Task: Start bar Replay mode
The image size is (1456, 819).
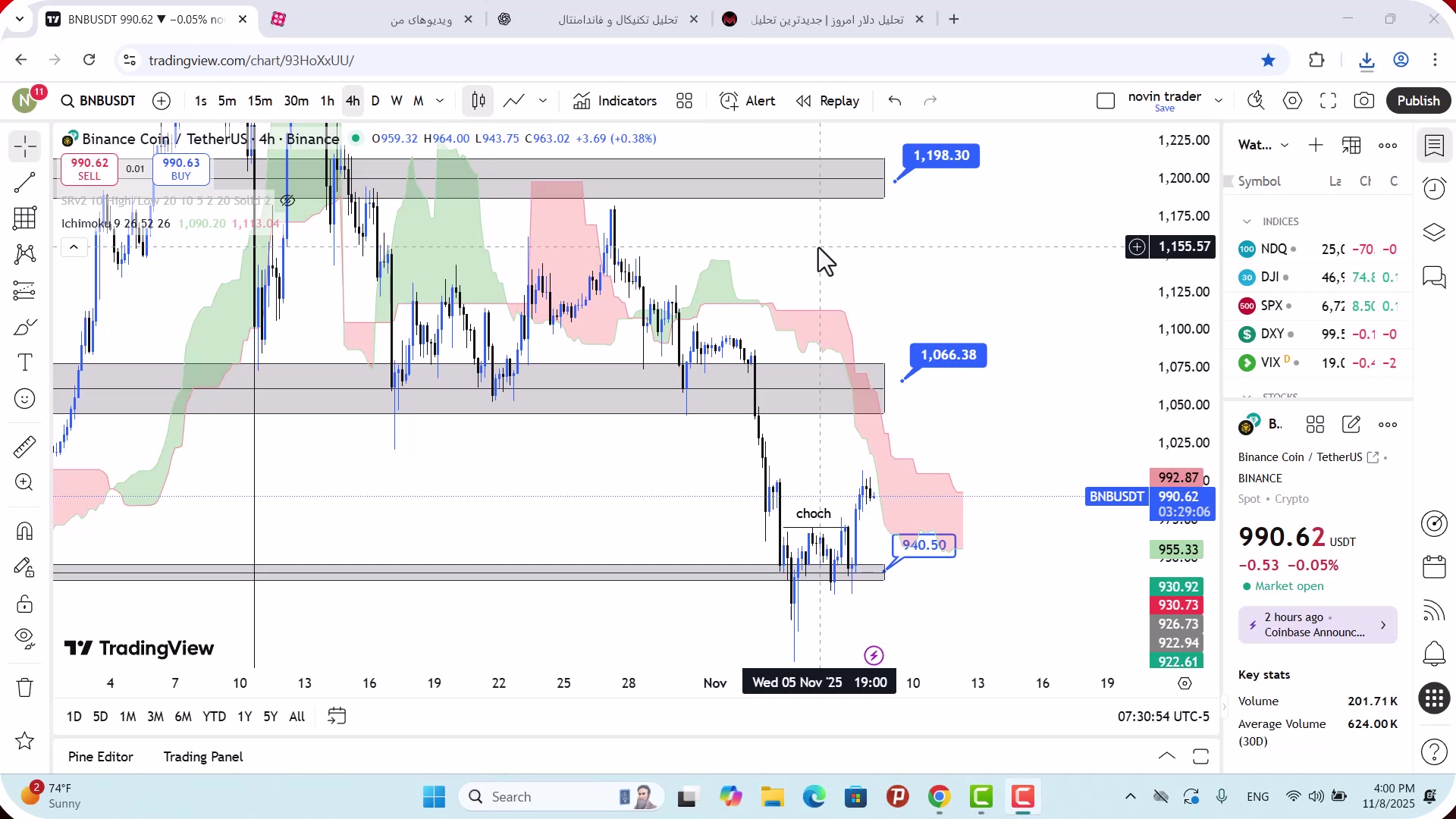Action: pyautogui.click(x=827, y=101)
